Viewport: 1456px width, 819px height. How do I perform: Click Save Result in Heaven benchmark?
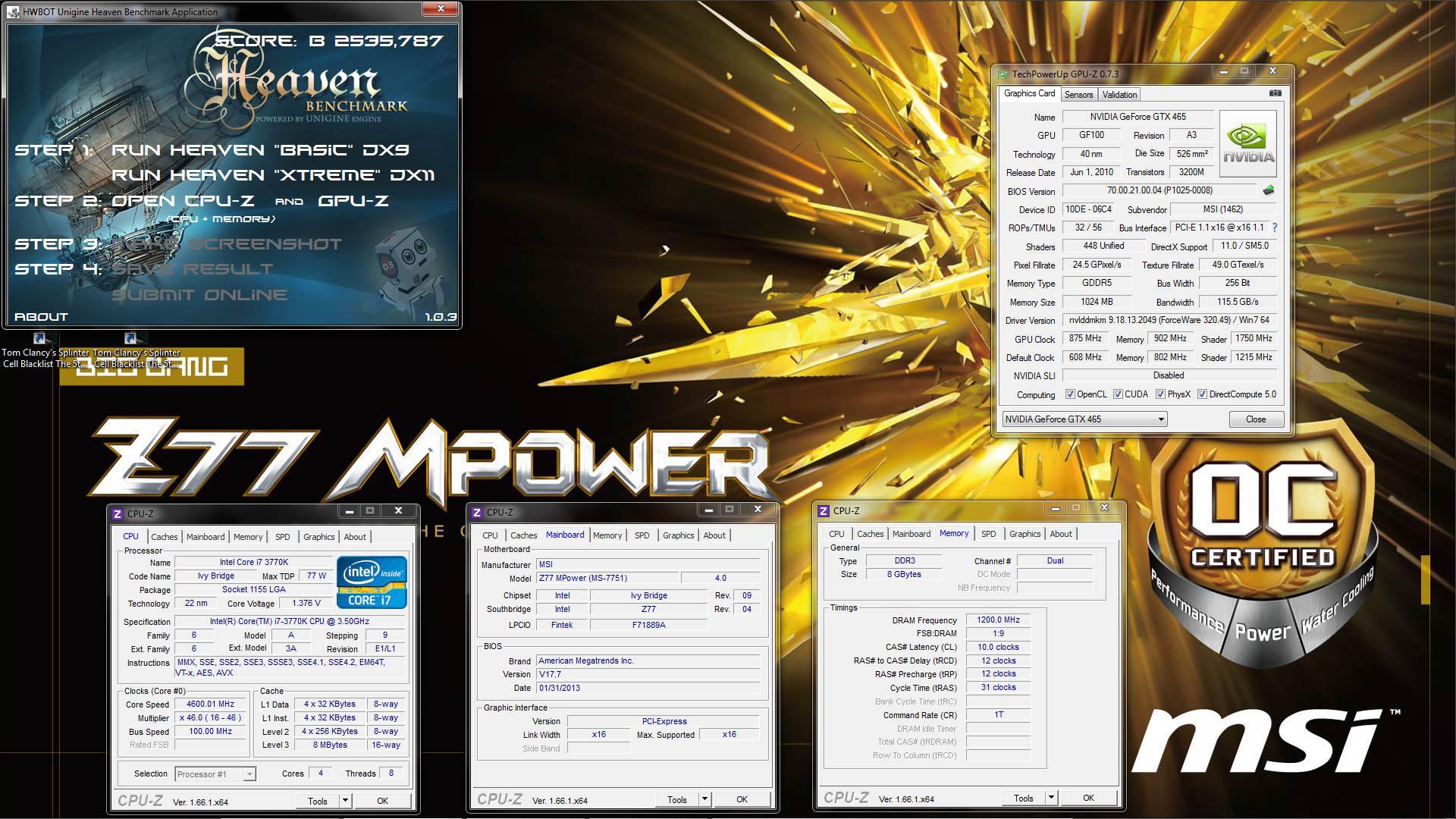pyautogui.click(x=193, y=269)
